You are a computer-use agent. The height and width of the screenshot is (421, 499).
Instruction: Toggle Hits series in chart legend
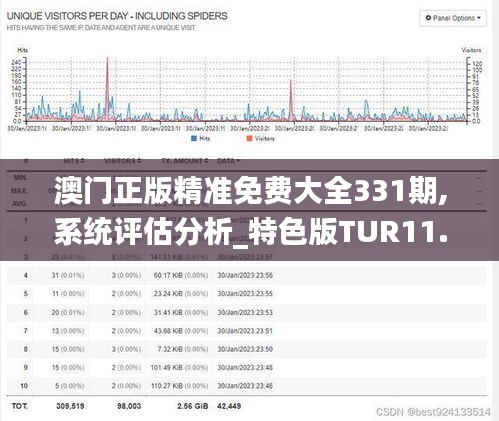(200, 138)
